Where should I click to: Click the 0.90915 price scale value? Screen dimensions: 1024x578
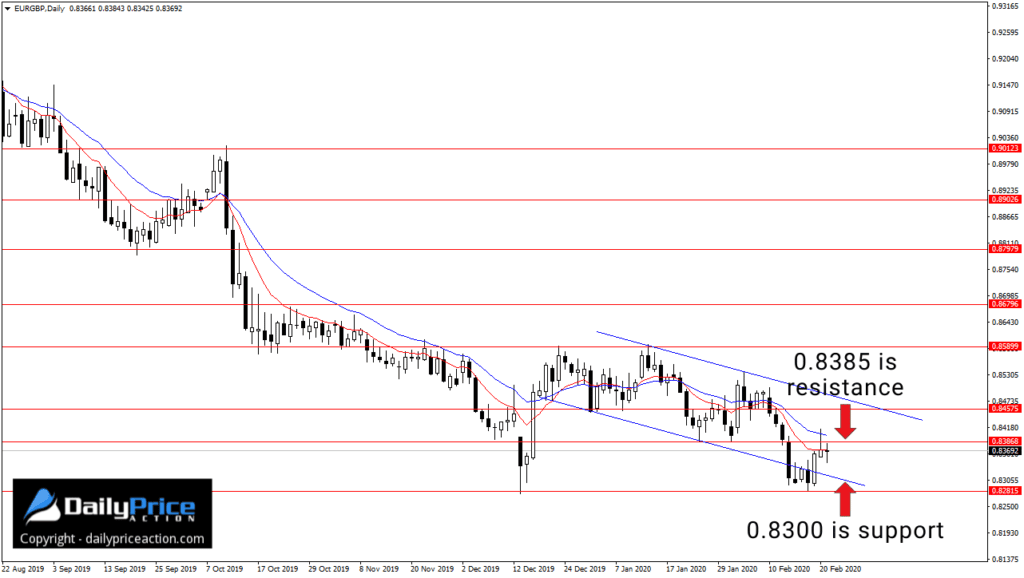pyautogui.click(x=1006, y=111)
